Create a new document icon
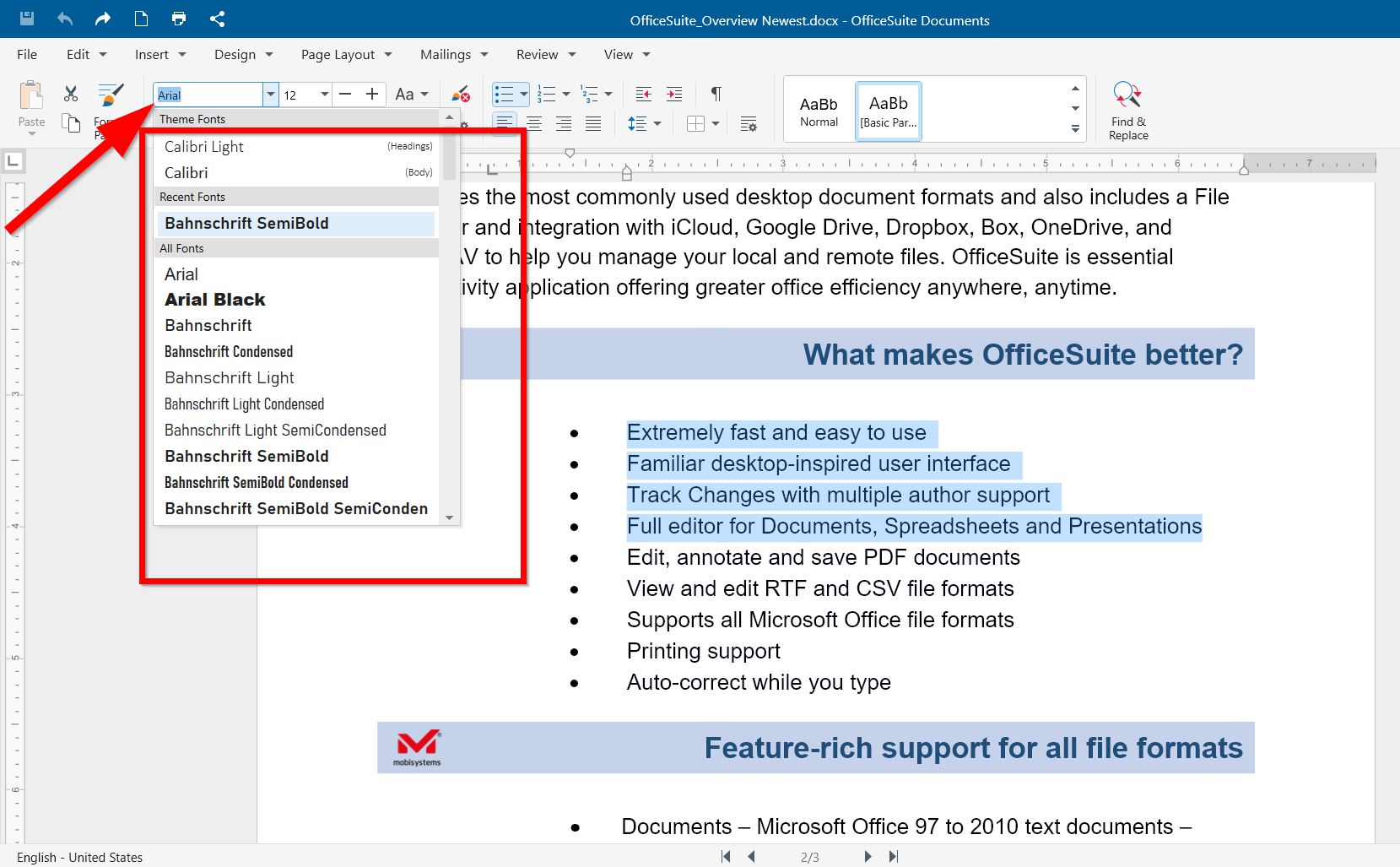The height and width of the screenshot is (867, 1400). [141, 19]
